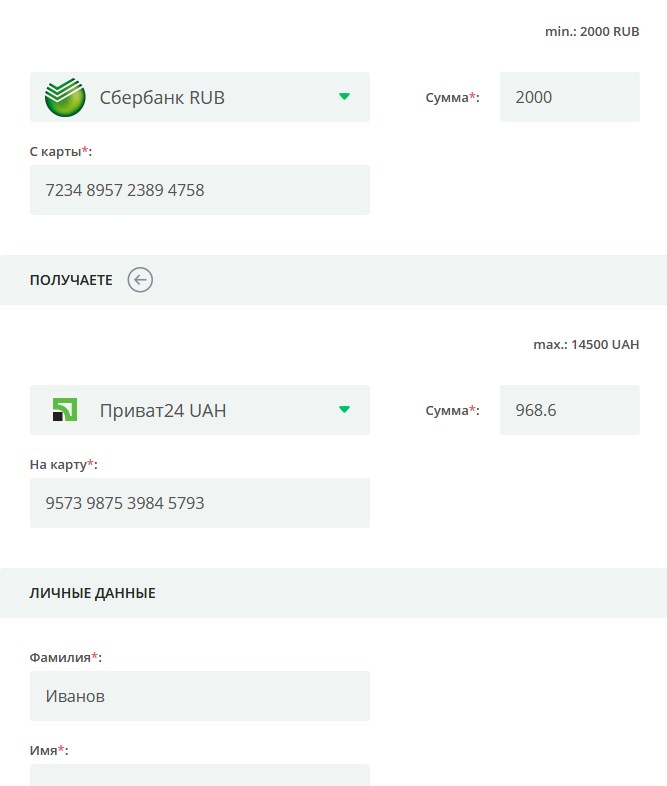Expand the Сбербанк RUB dropdown arrow
The height and width of the screenshot is (786, 667).
tap(344, 96)
